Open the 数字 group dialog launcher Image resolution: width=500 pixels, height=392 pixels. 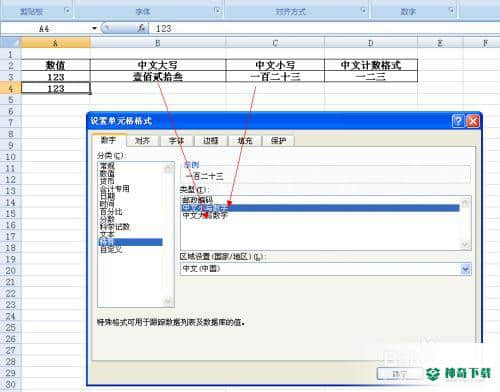pos(451,11)
